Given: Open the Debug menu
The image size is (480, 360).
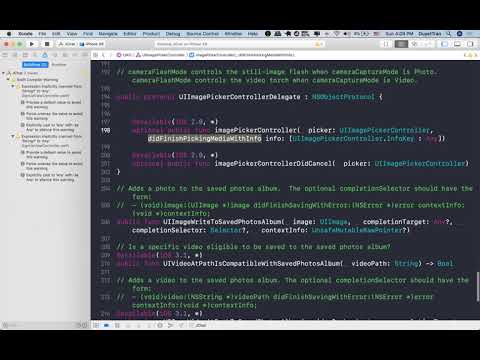Looking at the screenshot, I should [173, 34].
